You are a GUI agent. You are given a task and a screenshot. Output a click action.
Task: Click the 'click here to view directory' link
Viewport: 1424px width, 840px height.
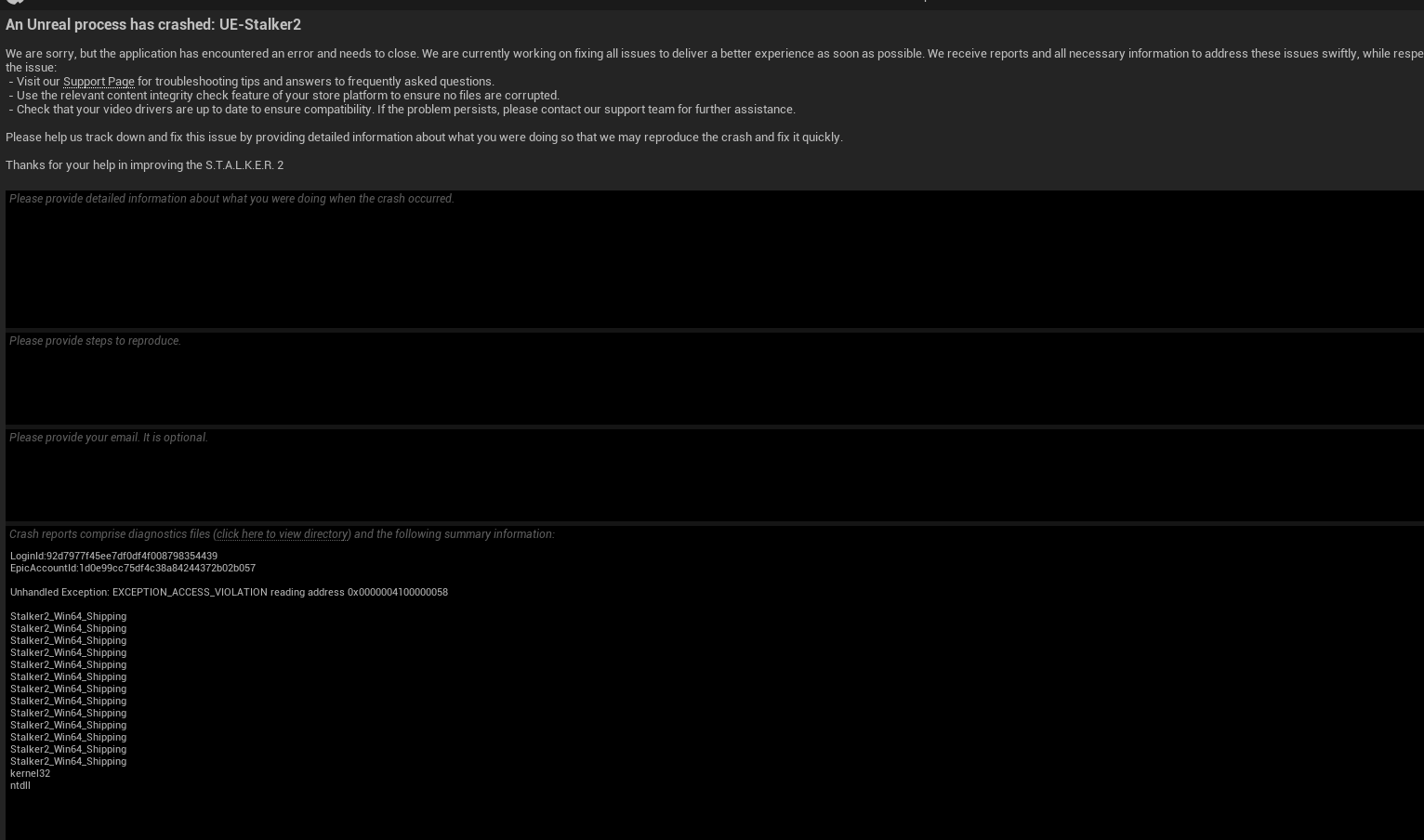[282, 534]
